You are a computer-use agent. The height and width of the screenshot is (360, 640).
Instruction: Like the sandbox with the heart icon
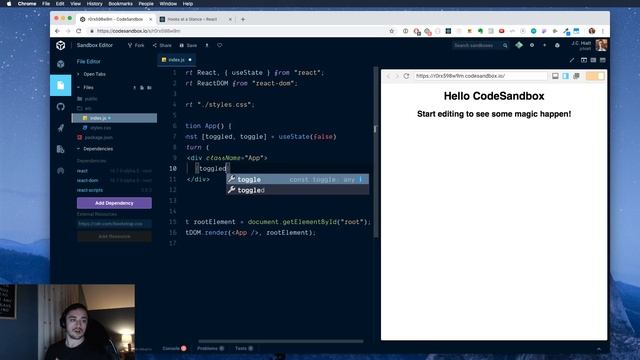tap(220, 45)
